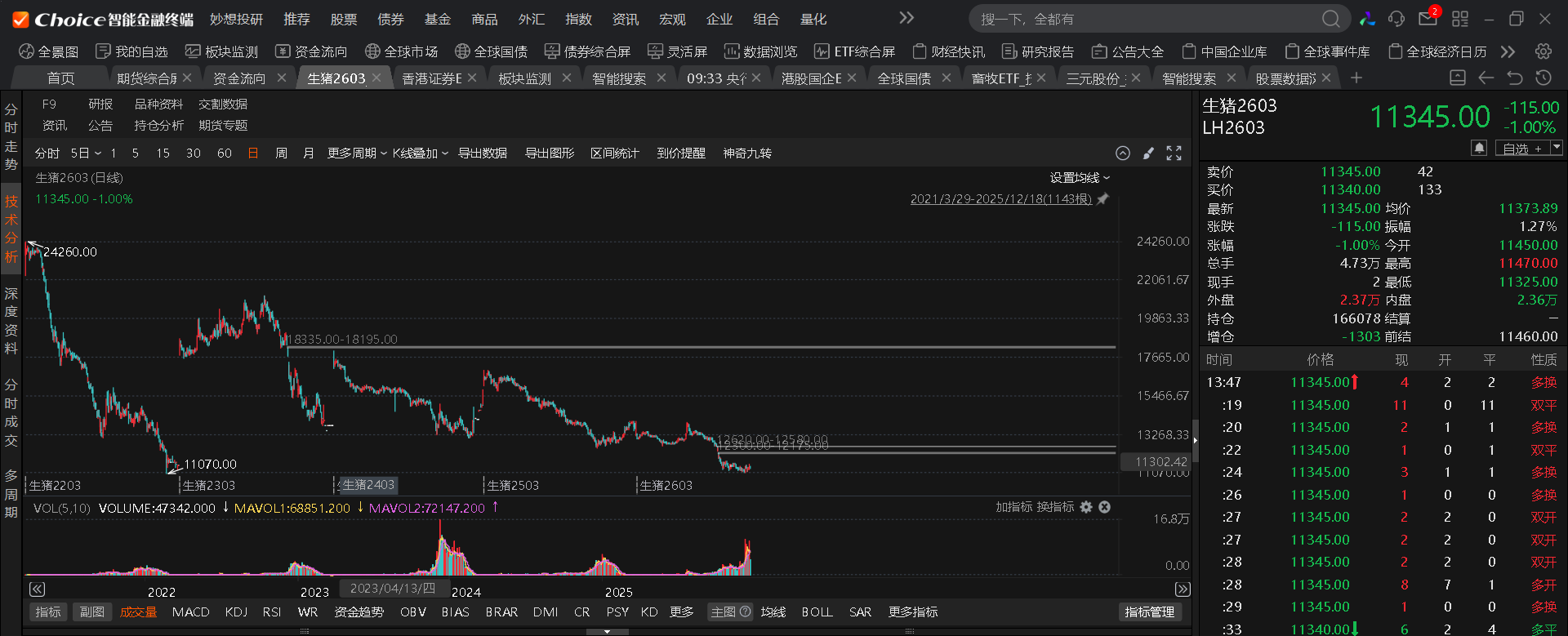Add a new tab with plus icon
The image size is (1568, 636).
pyautogui.click(x=1356, y=78)
